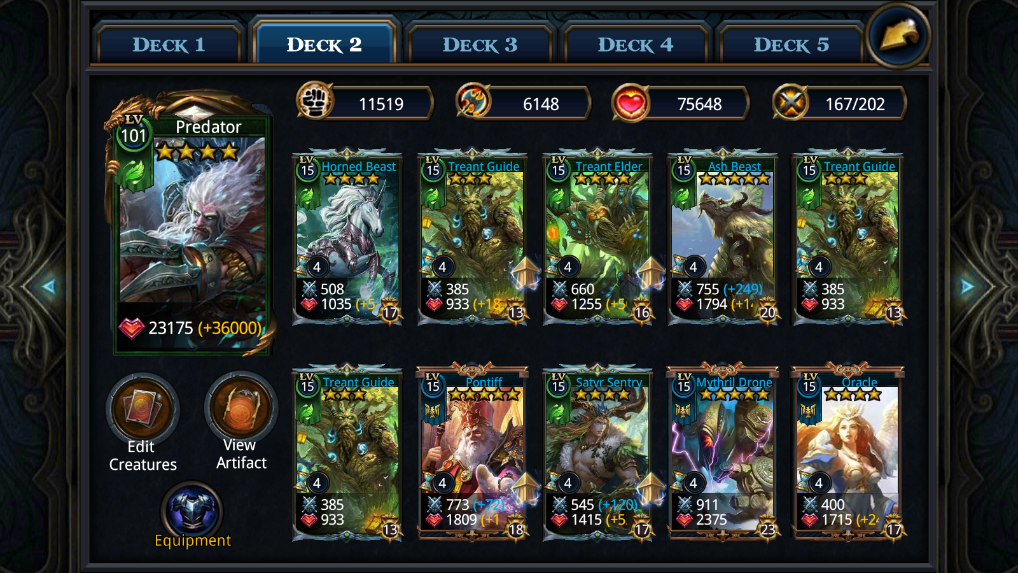Select the Horned Beast creature card
The image size is (1018, 573).
tap(347, 238)
